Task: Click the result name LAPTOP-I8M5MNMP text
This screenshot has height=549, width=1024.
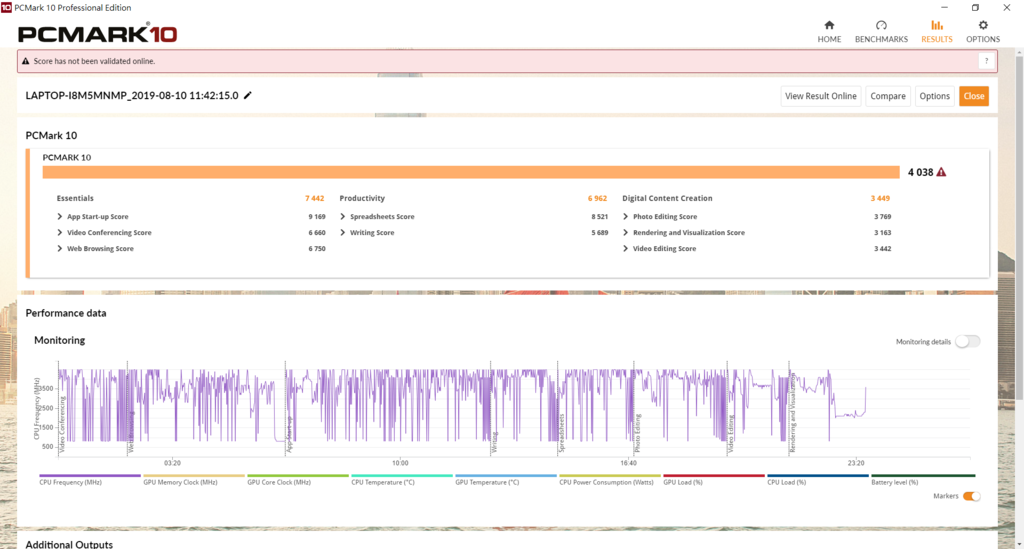Action: [132, 95]
